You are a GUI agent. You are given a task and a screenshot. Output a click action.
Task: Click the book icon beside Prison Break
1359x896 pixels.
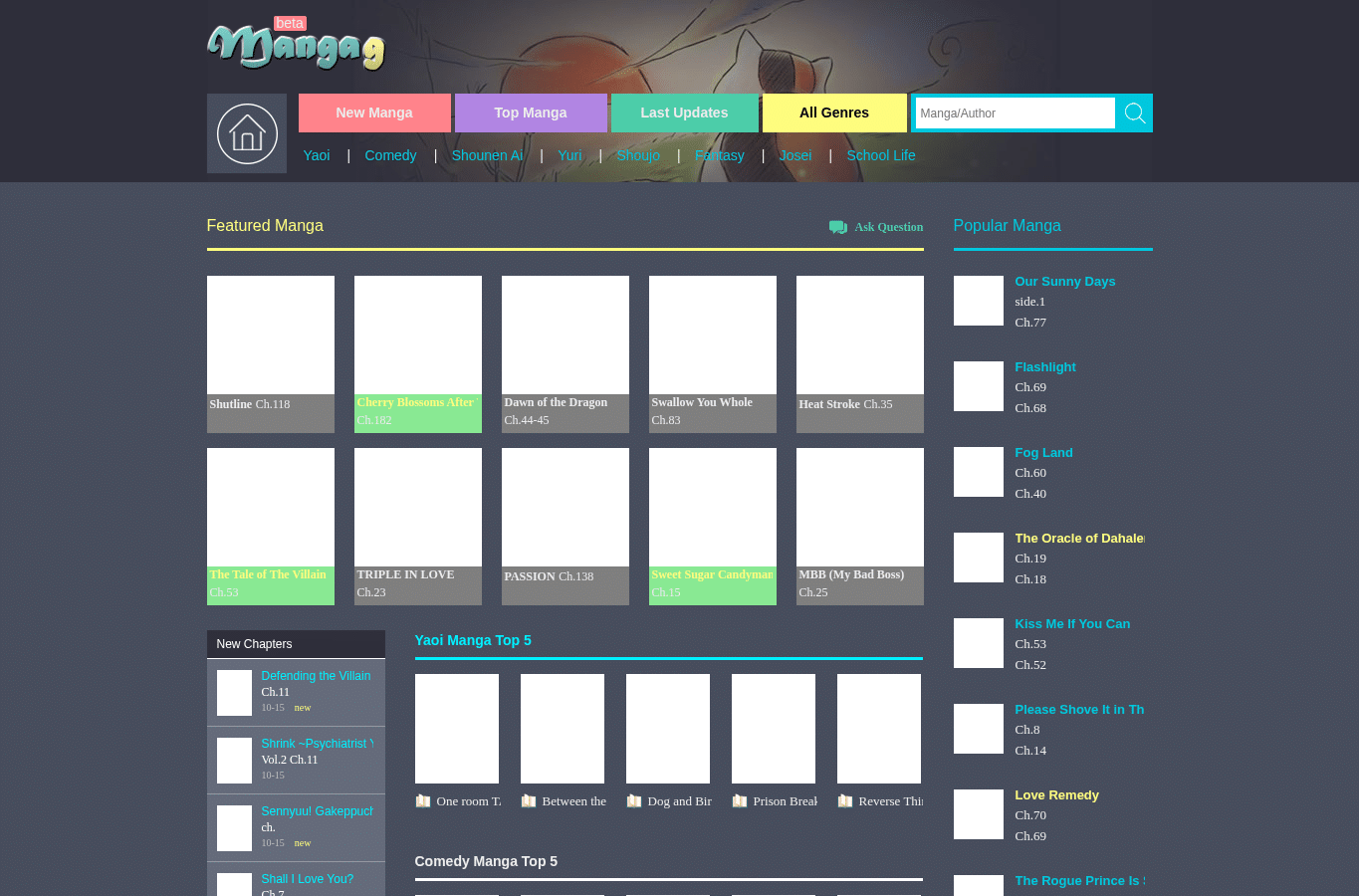[740, 801]
